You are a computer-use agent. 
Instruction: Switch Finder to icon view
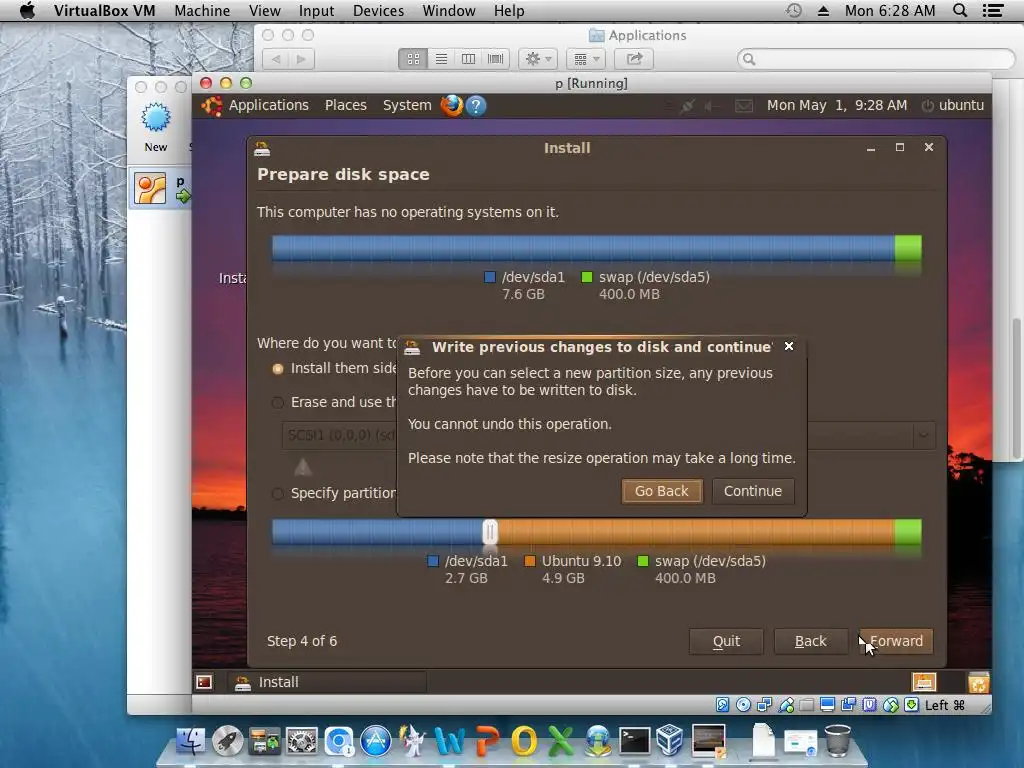point(413,59)
